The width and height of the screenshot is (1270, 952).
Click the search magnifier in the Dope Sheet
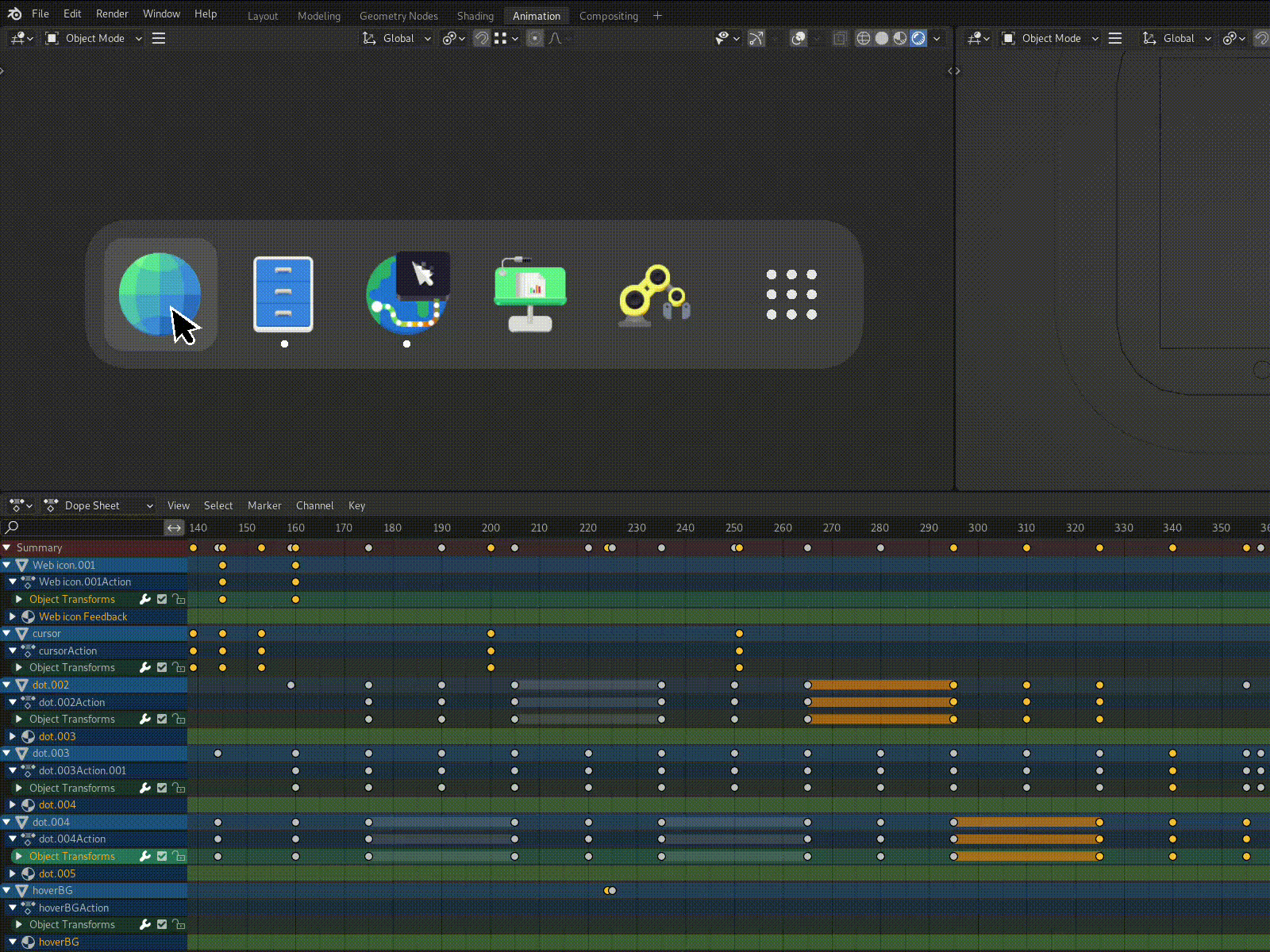(x=11, y=528)
